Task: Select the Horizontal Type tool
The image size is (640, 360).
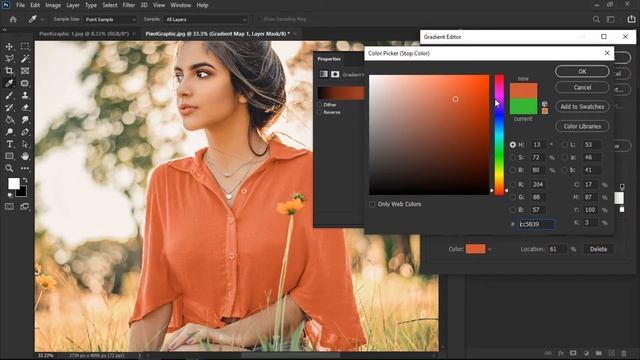Action: [x=9, y=144]
